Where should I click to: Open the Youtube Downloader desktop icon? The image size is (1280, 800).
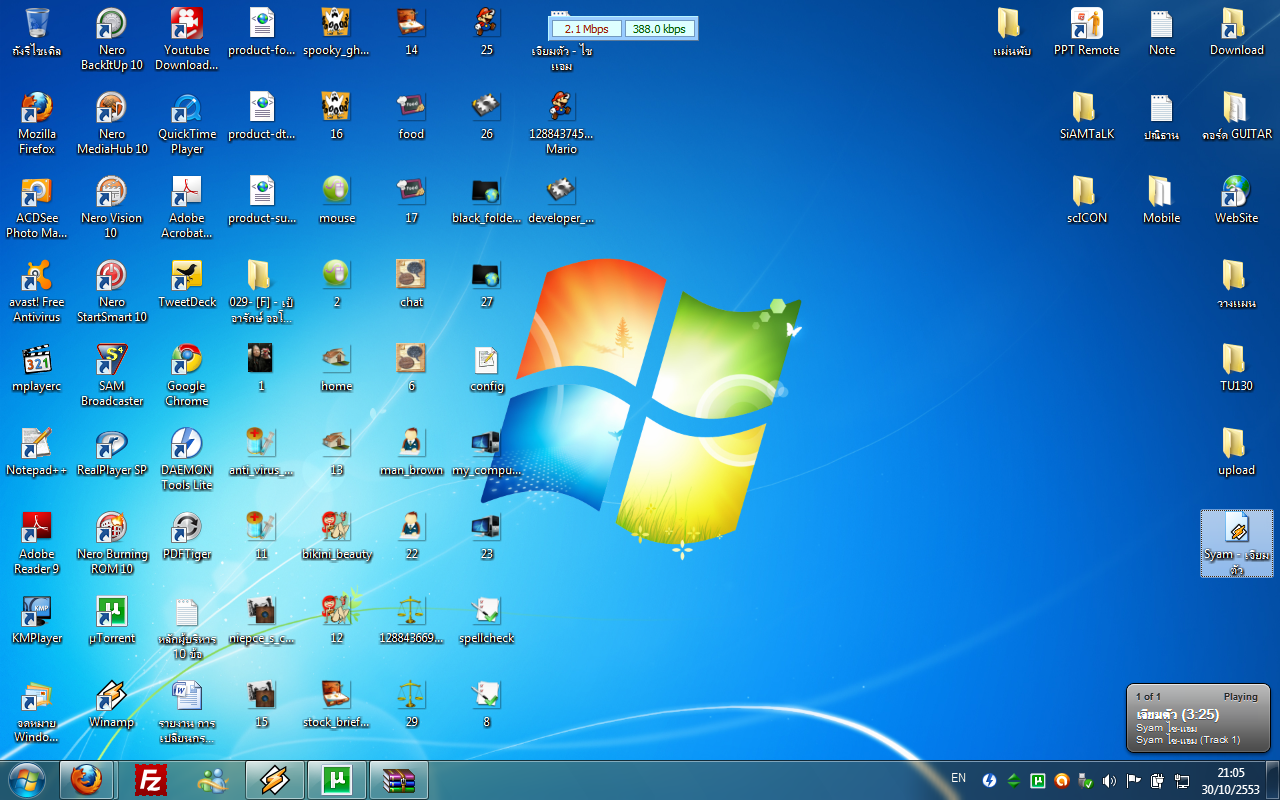click(x=187, y=38)
